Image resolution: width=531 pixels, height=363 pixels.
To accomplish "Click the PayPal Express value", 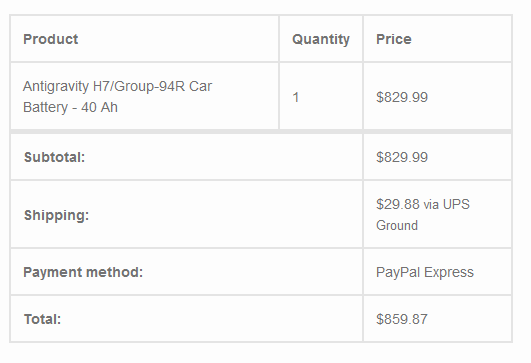I will (425, 272).
